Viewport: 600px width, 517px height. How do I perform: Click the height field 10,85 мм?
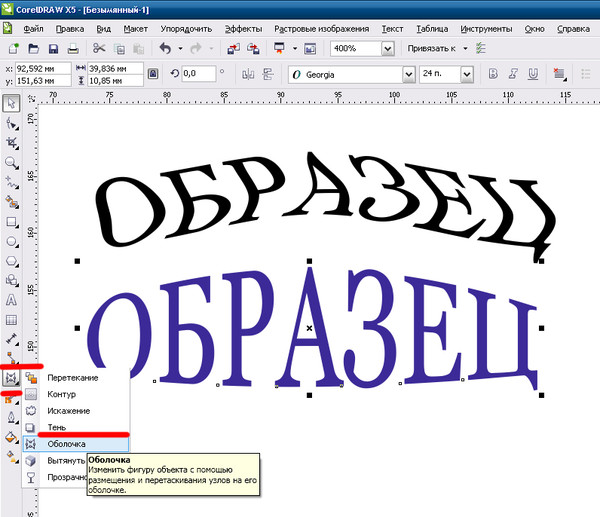pyautogui.click(x=115, y=81)
